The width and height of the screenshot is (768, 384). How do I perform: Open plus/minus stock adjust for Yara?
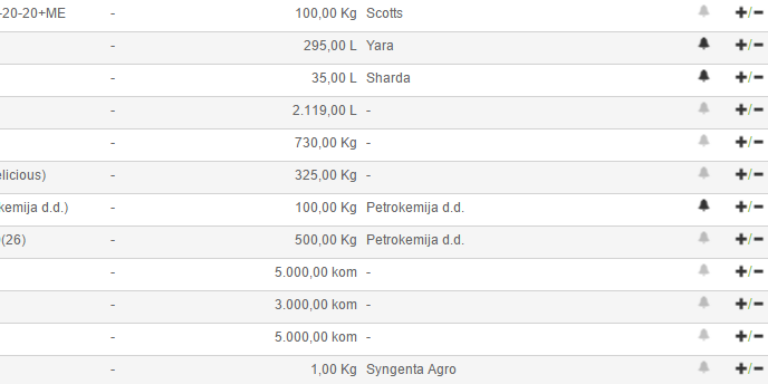(x=749, y=45)
